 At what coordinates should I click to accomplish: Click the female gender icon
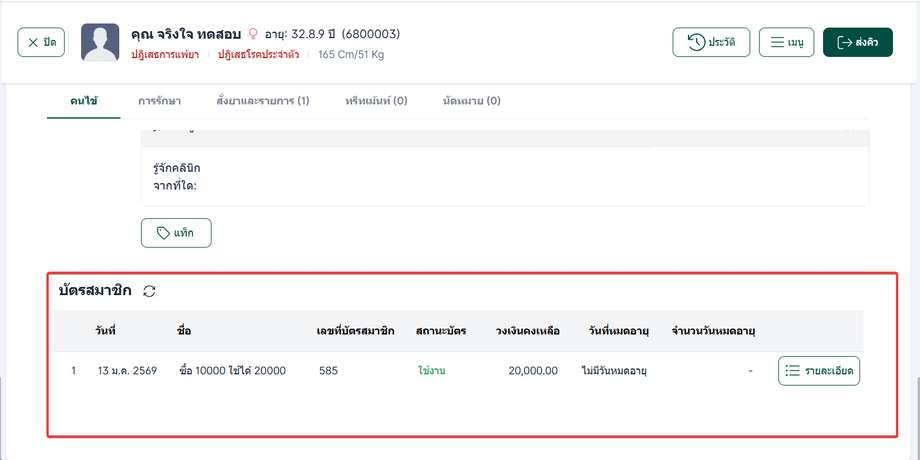[253, 34]
